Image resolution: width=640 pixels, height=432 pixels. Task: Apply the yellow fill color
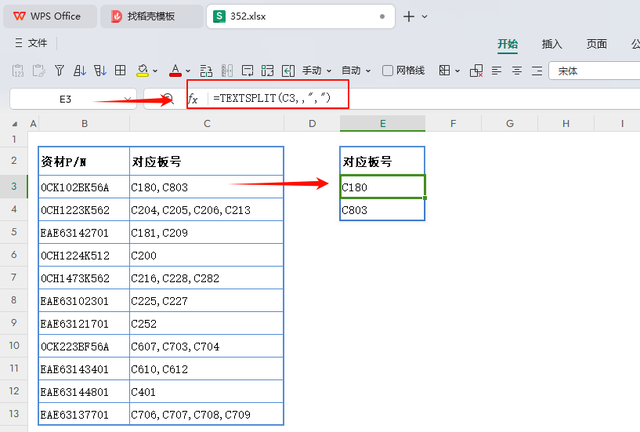[142, 71]
